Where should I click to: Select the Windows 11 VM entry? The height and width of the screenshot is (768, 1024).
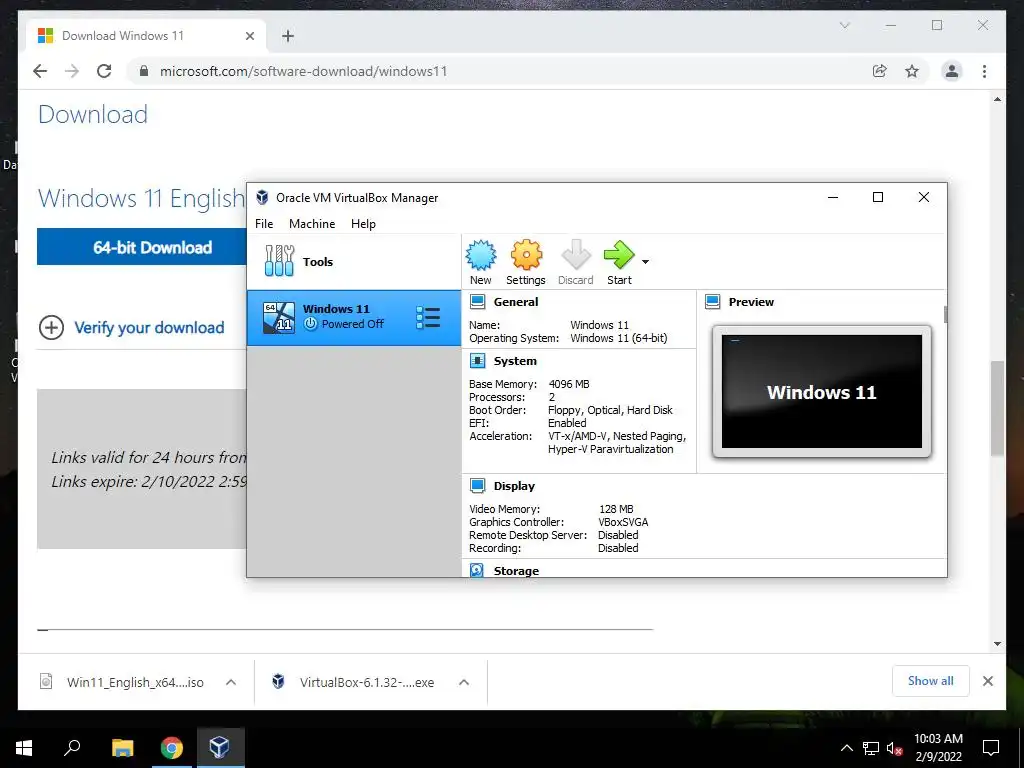coord(353,317)
